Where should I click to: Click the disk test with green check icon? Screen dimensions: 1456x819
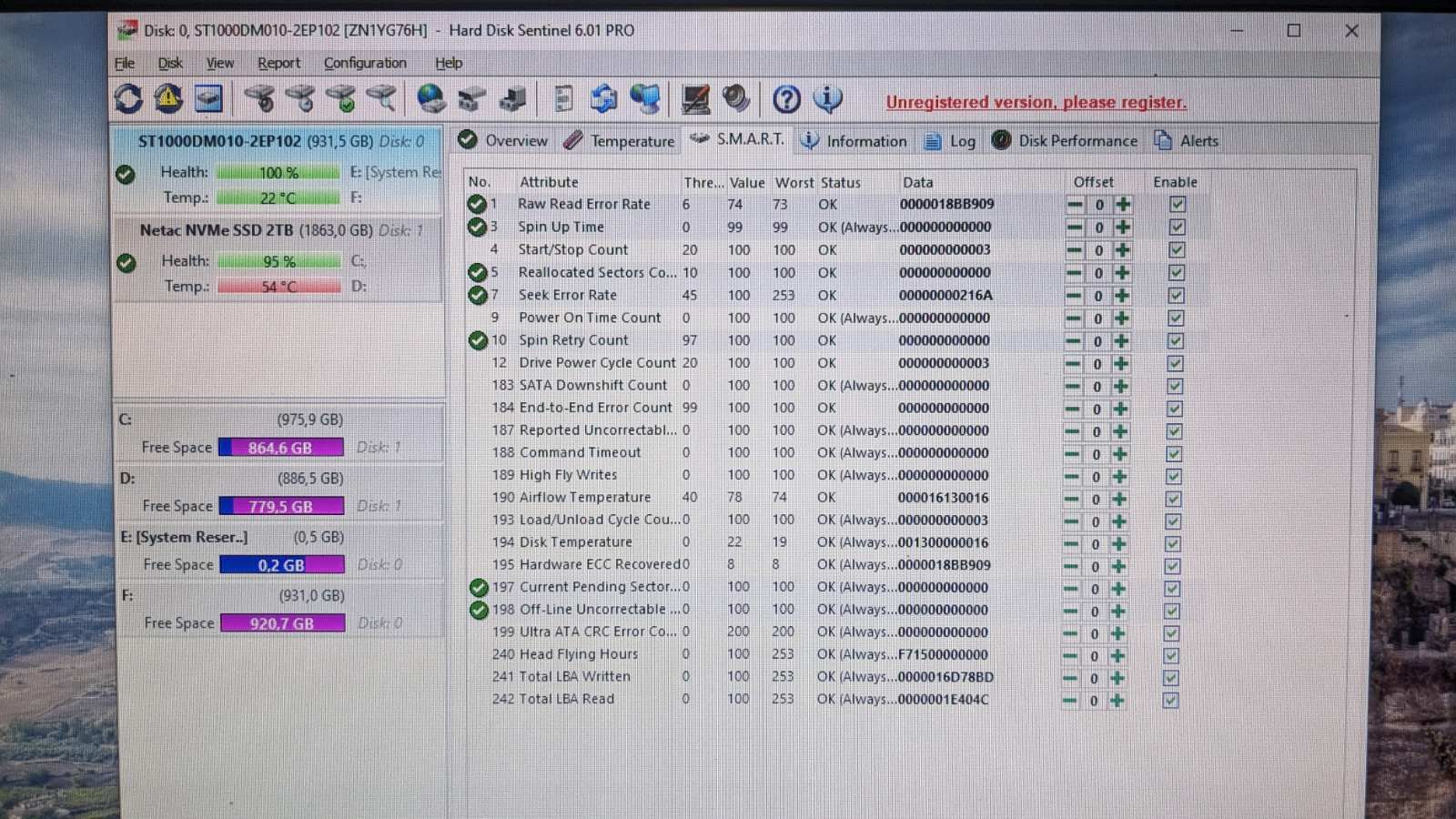click(341, 98)
